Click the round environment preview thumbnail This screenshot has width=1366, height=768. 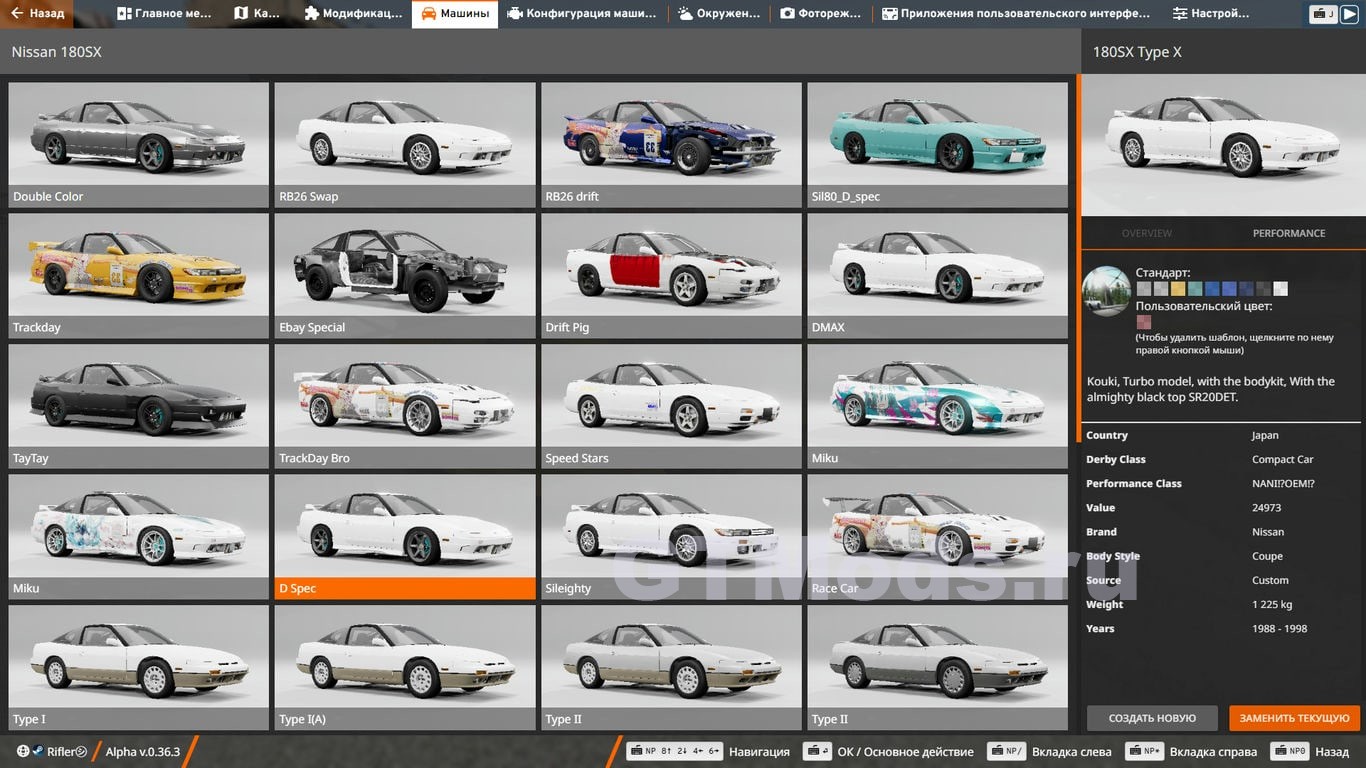click(x=1106, y=291)
